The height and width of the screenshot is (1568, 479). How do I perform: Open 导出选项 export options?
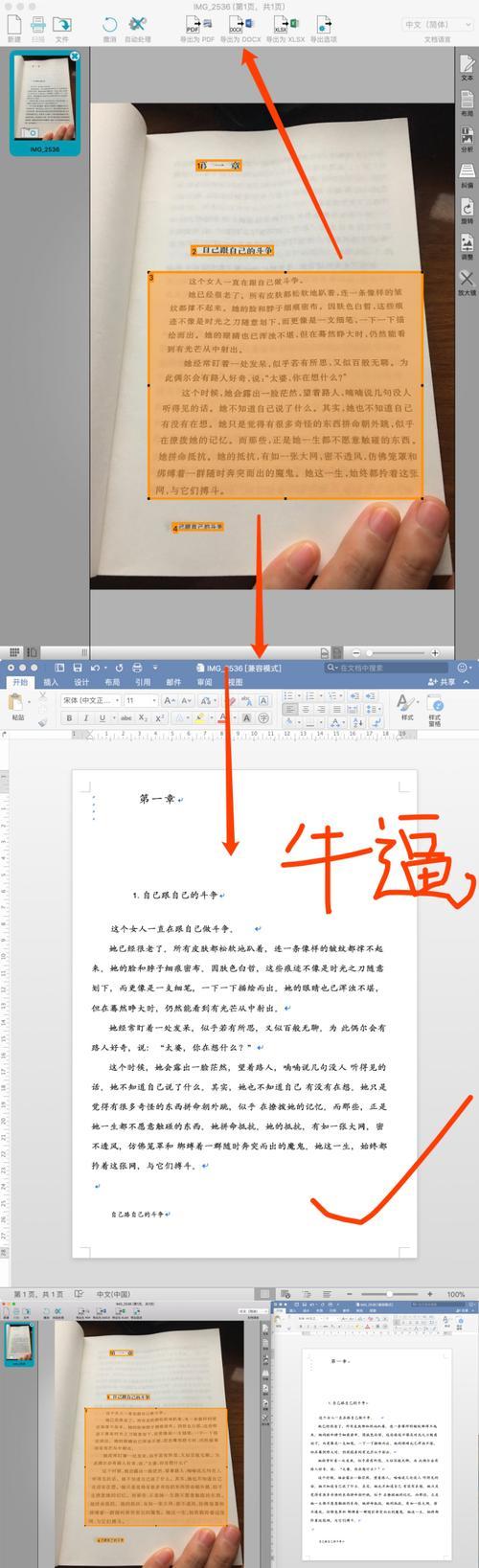(326, 29)
